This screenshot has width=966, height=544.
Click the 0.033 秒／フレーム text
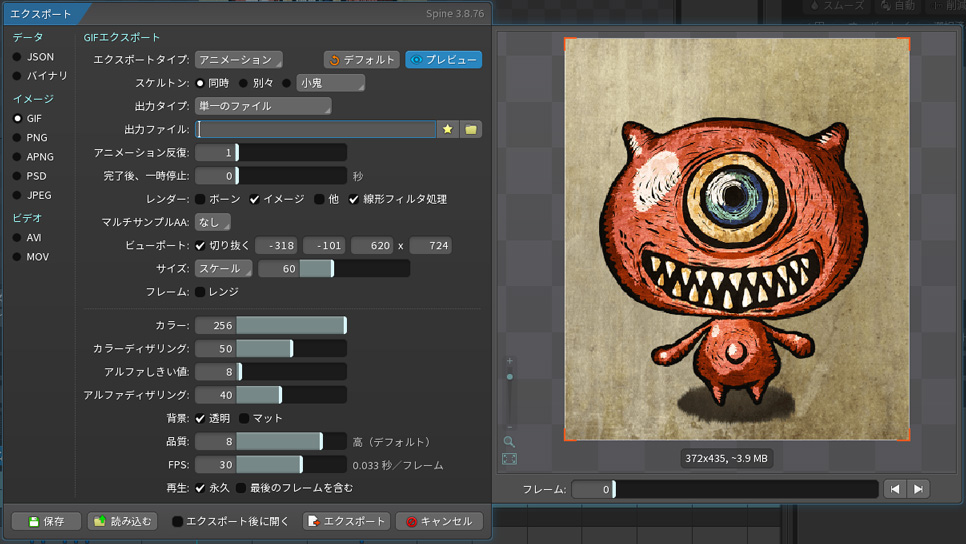398,465
